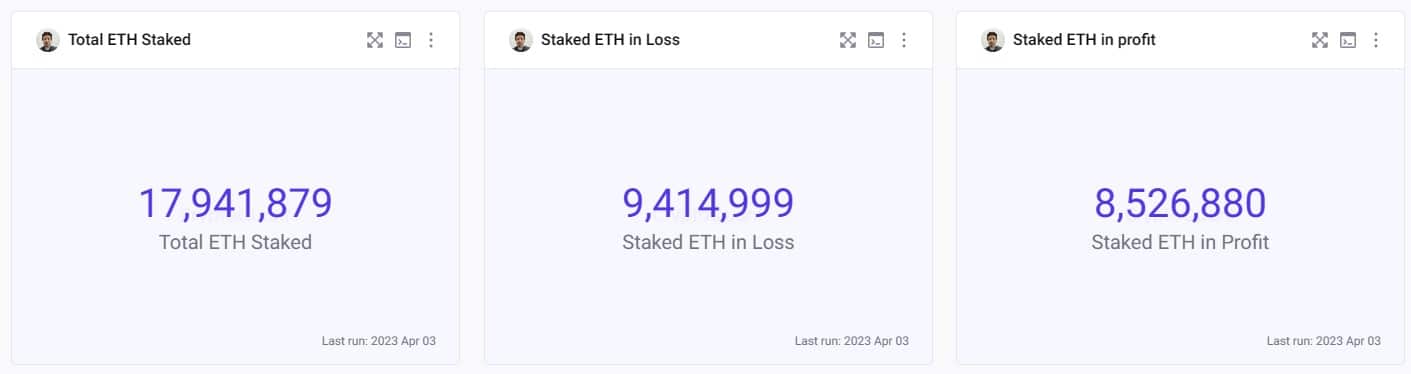1411x374 pixels.
Task: Click author avatar on Staked ETH in Loss card
Action: 520,40
